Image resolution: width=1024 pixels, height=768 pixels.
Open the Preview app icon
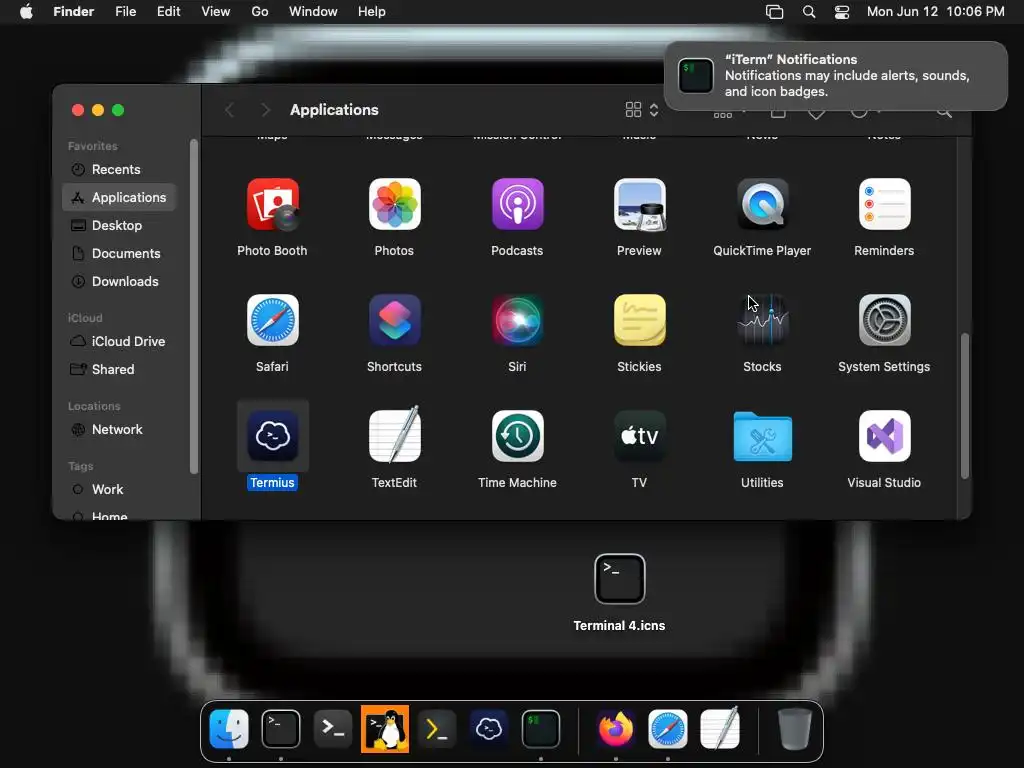639,204
